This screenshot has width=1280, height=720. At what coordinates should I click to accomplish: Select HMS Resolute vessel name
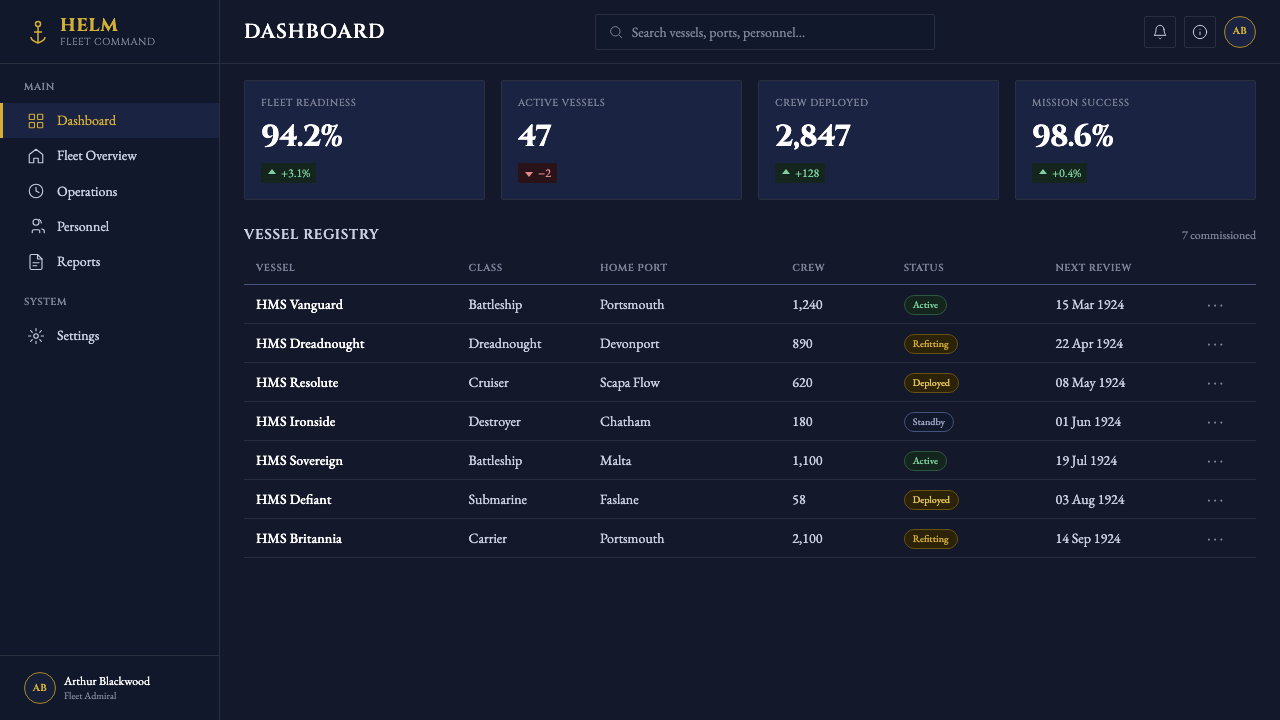[x=297, y=383]
